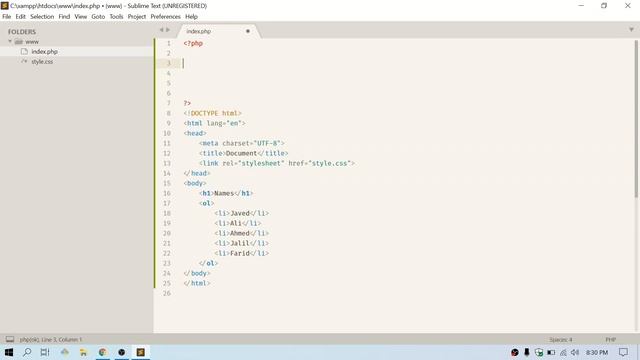Image resolution: width=640 pixels, height=360 pixels.
Task: Click the volume speaker tray icon
Action: click(x=575, y=352)
